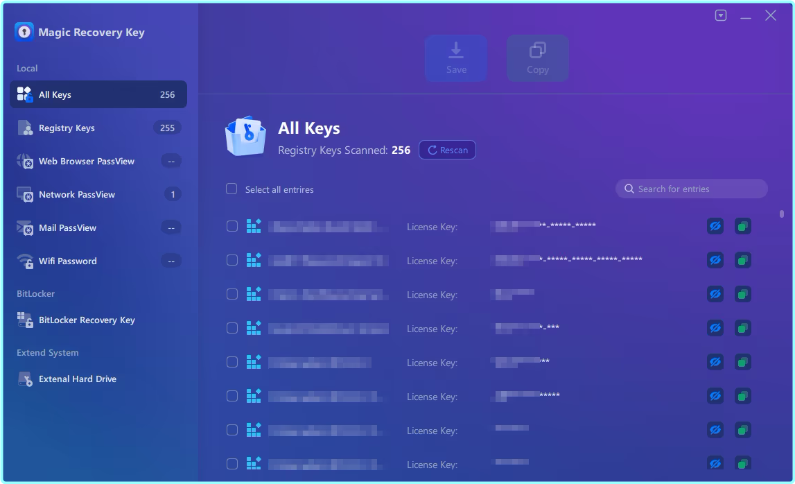795x484 pixels.
Task: Show the third row's masked key
Action: coord(715,294)
